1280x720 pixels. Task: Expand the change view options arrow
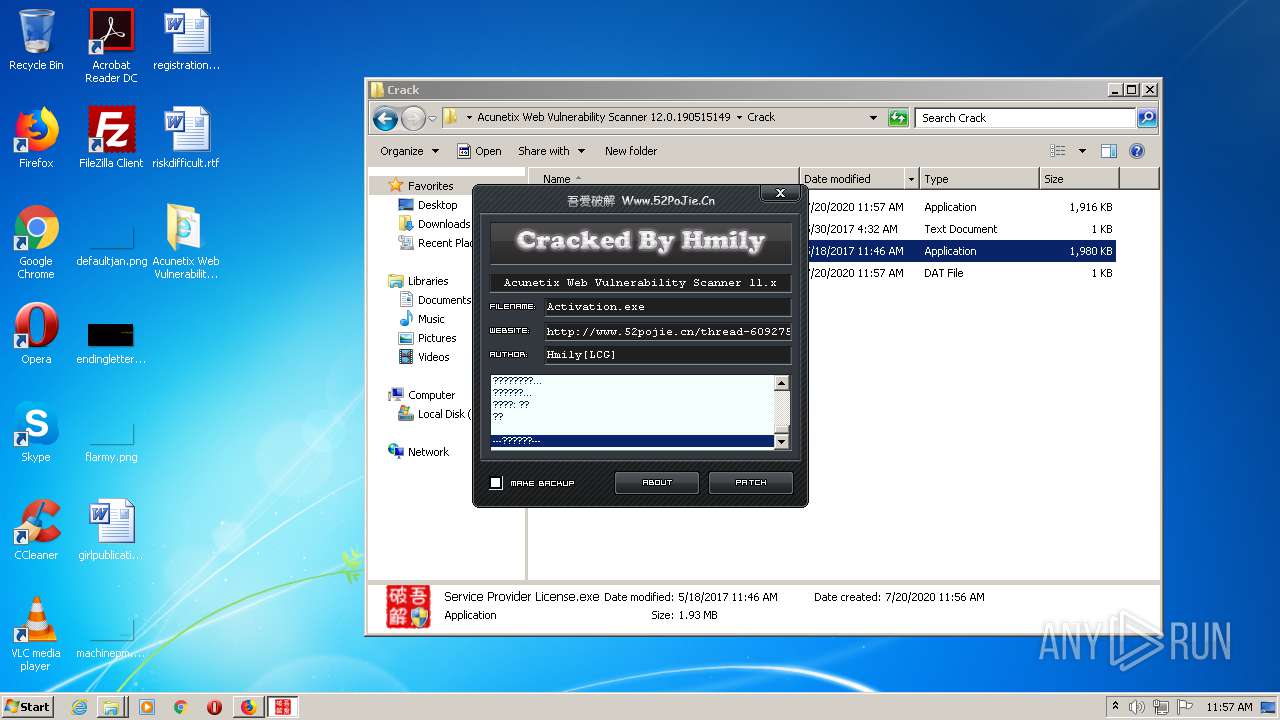[x=1082, y=151]
